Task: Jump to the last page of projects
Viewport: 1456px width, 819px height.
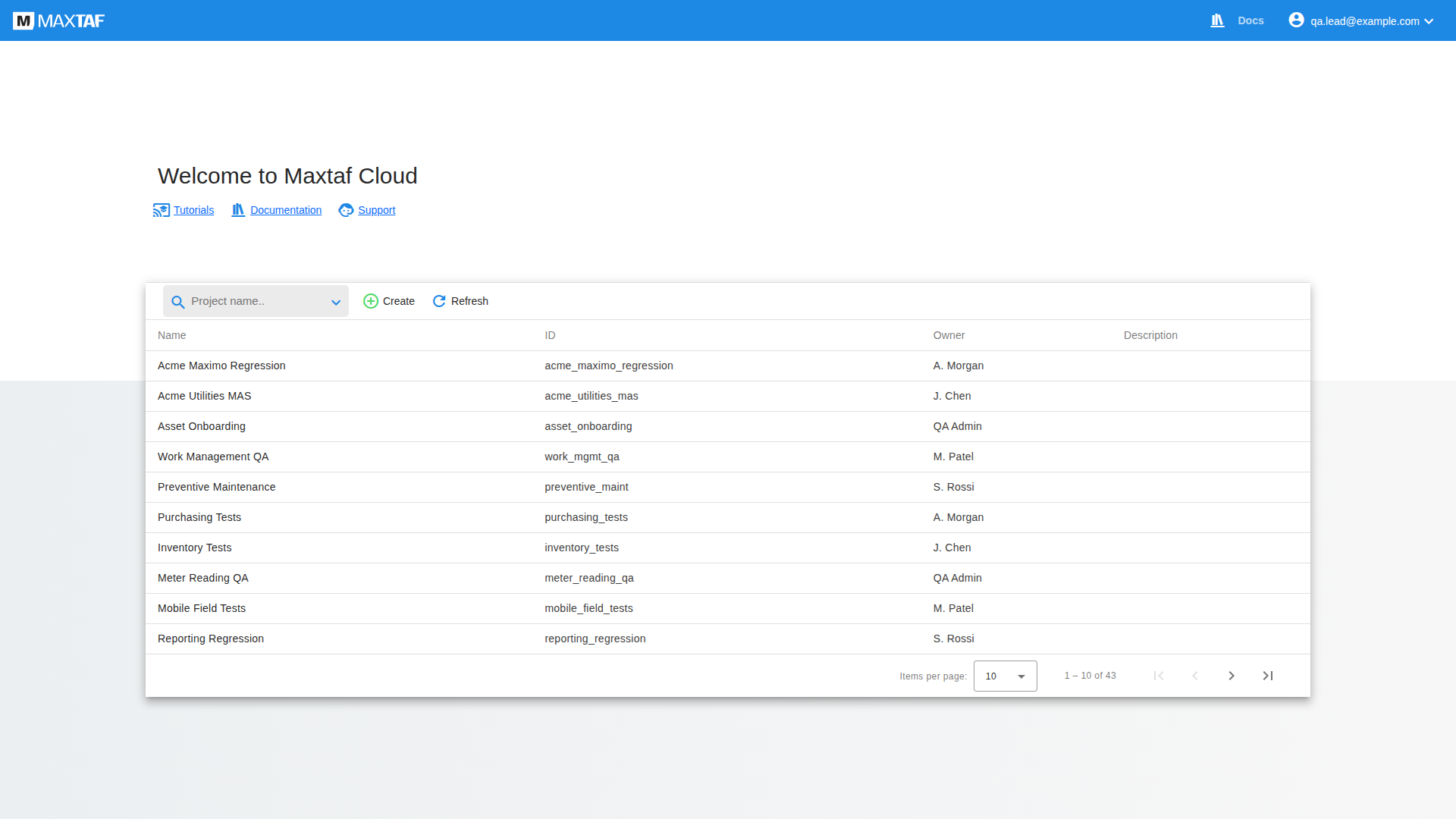Action: (x=1268, y=676)
